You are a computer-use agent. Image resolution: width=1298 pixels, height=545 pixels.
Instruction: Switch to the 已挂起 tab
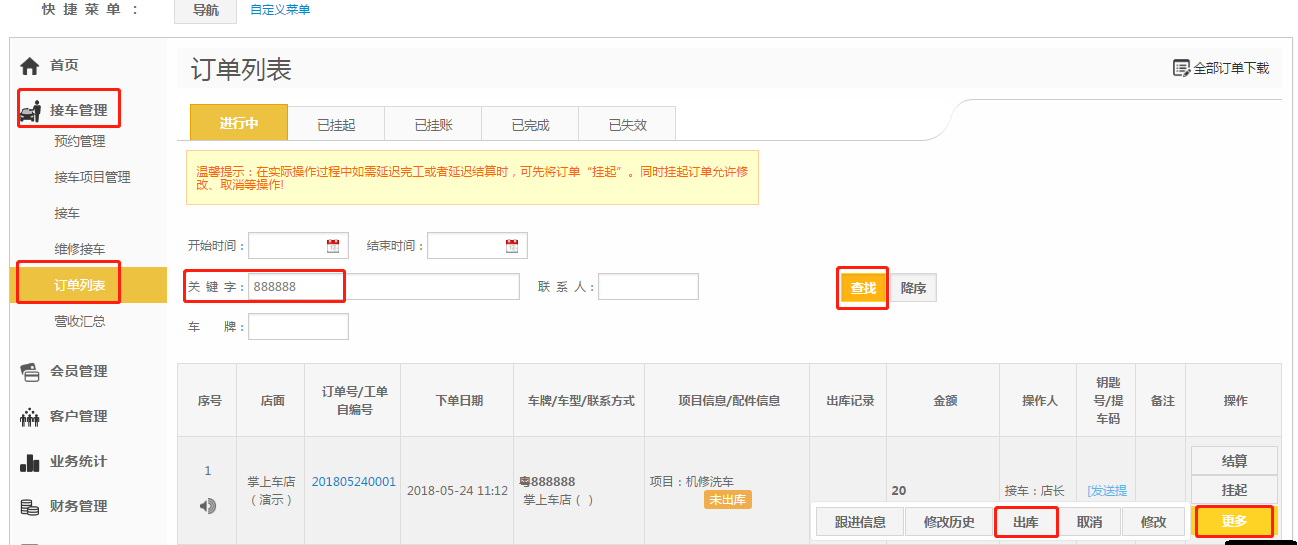pos(336,125)
